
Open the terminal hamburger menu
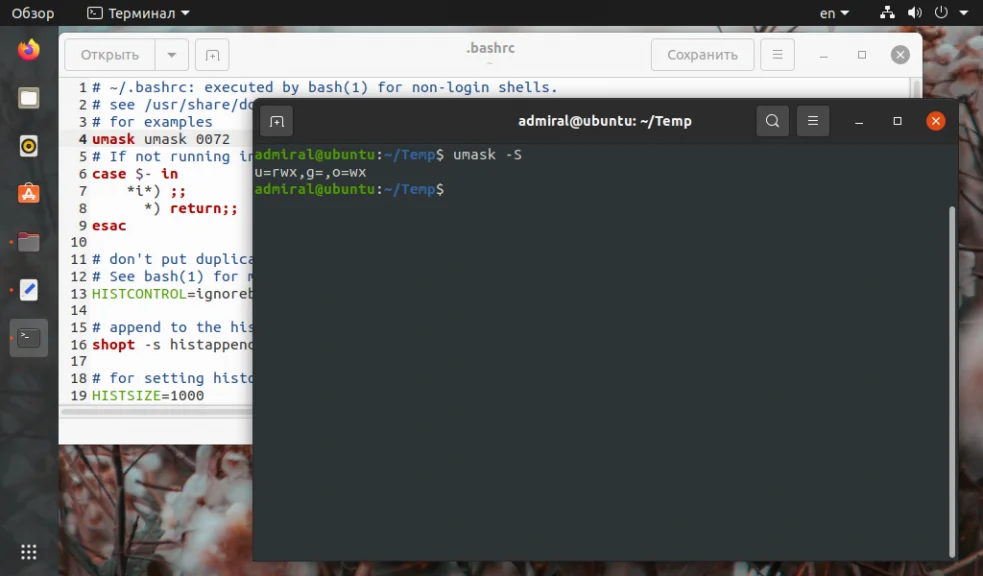tap(812, 121)
